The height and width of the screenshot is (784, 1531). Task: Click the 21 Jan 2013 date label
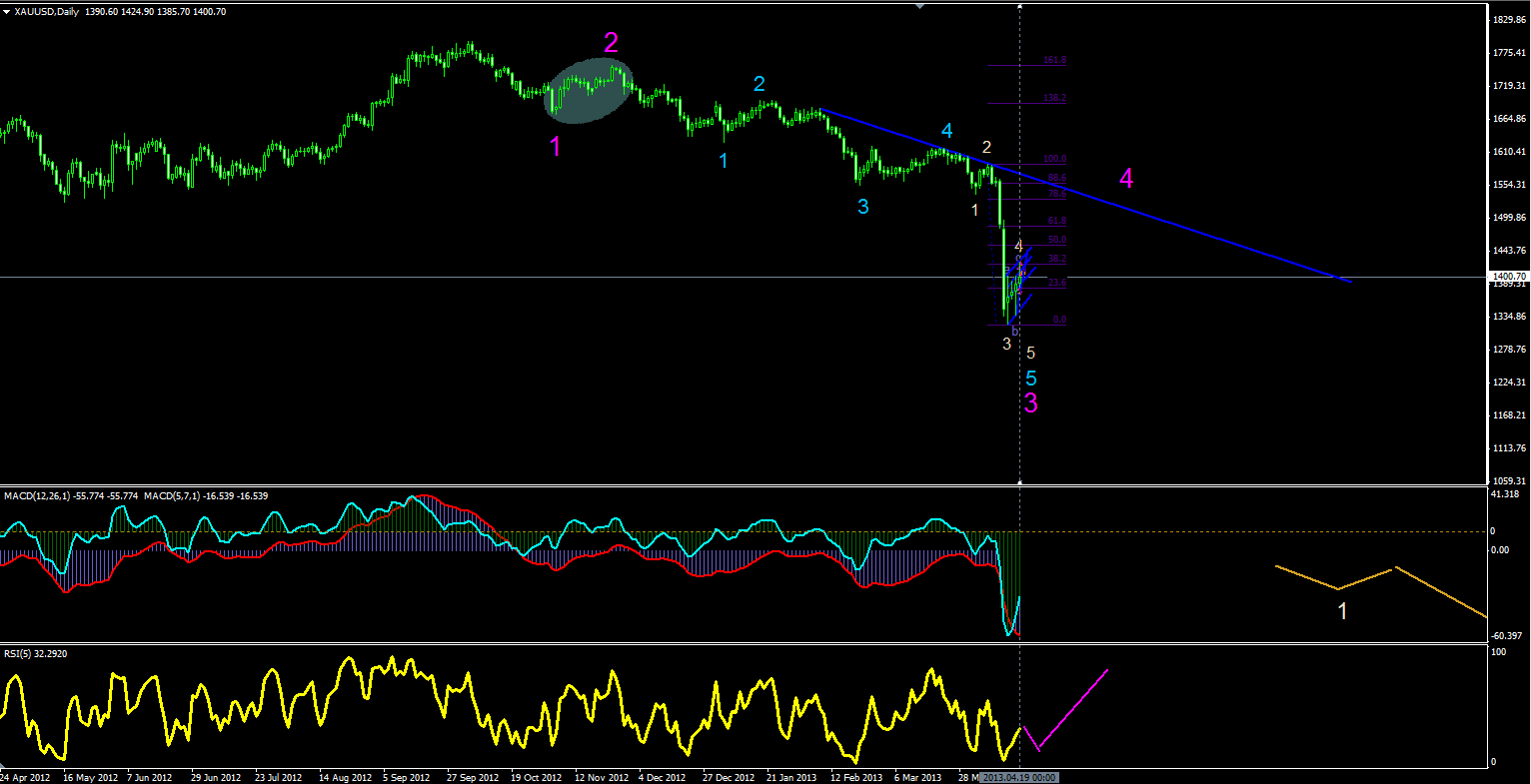click(791, 777)
